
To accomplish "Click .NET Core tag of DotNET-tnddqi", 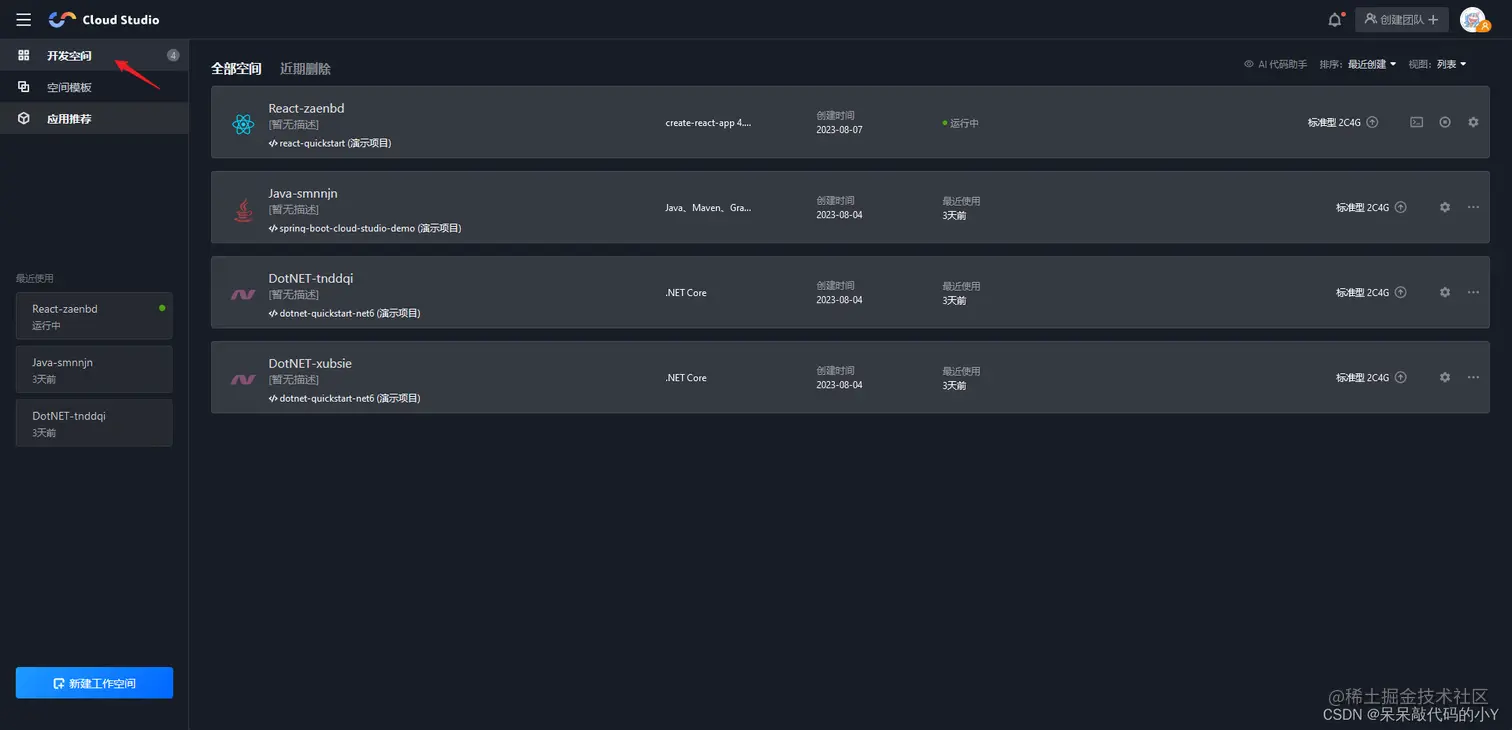I will point(686,293).
